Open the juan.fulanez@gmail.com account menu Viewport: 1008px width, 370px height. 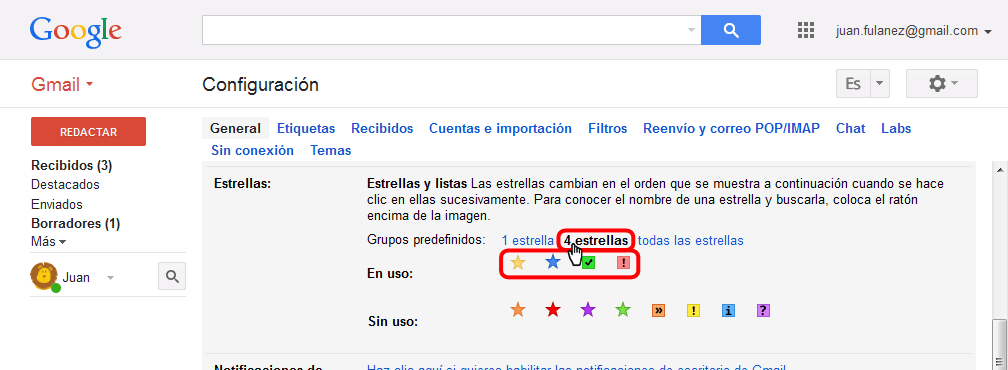[x=914, y=30]
